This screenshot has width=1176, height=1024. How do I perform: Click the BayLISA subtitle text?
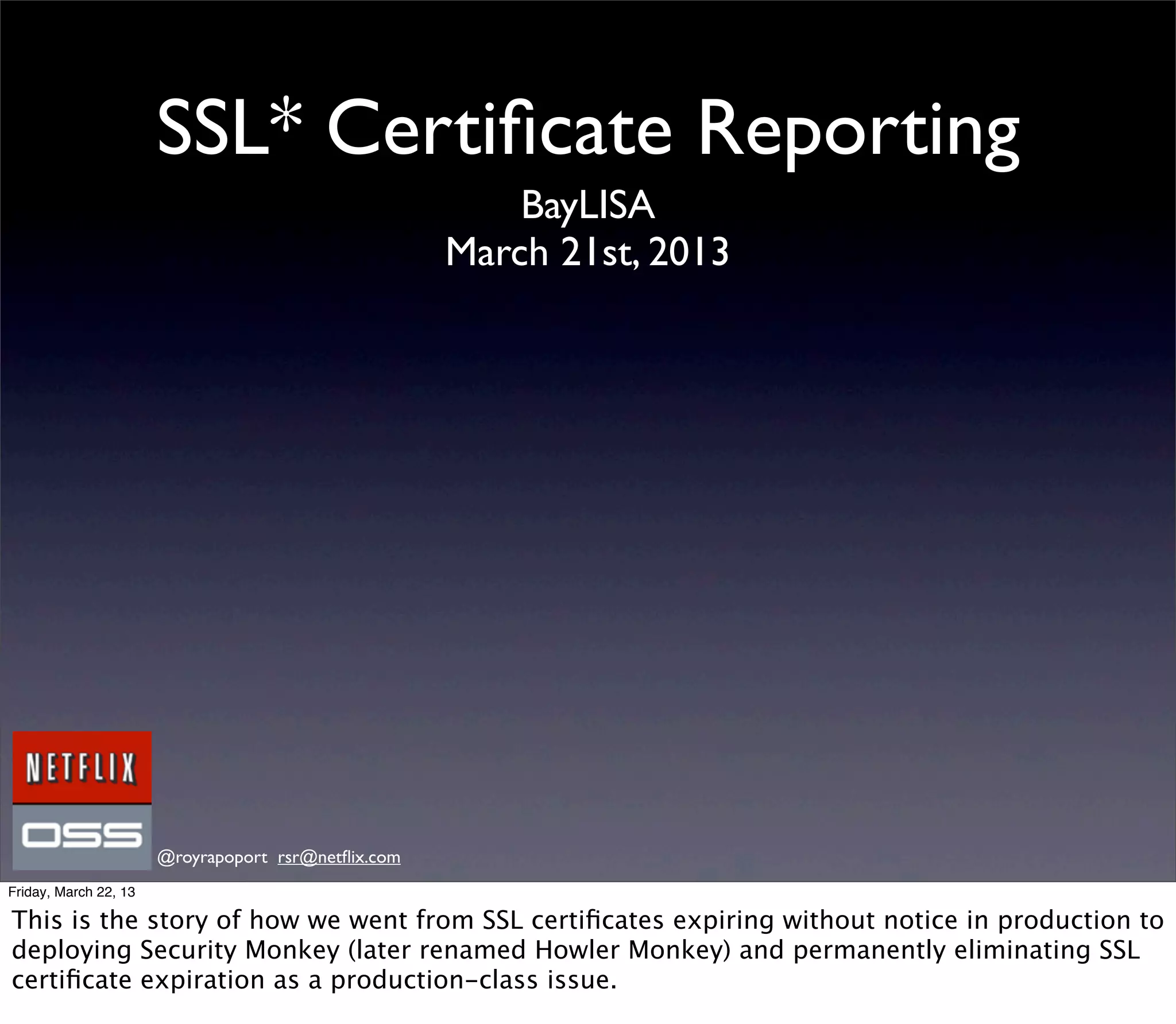[587, 206]
